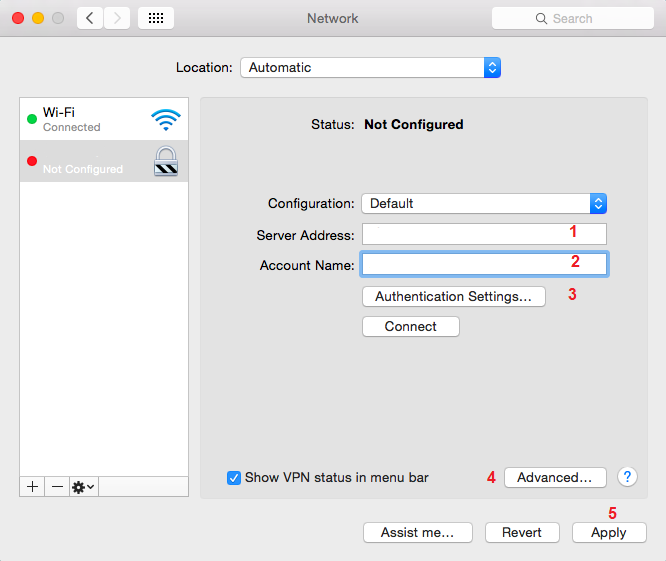Add a new network service with plus
The width and height of the screenshot is (666, 561).
(x=32, y=486)
